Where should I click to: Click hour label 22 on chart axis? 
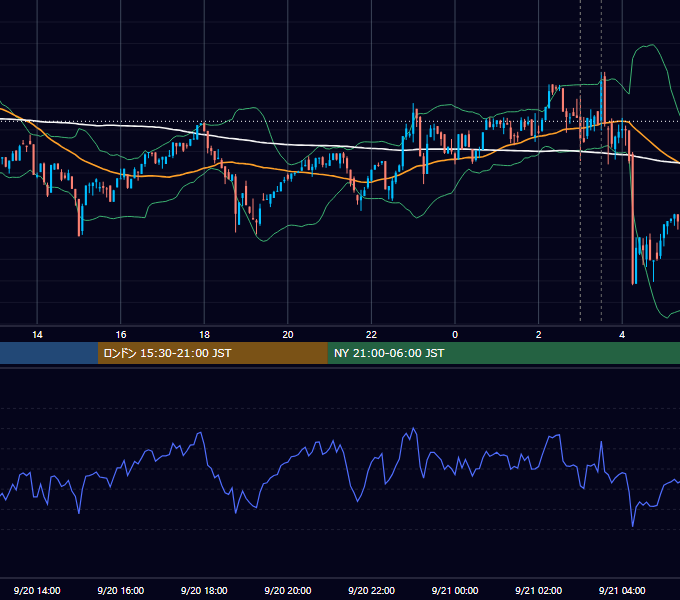click(x=371, y=335)
